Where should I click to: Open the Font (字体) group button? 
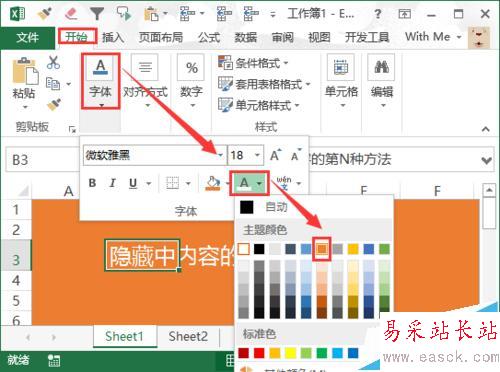(x=101, y=81)
